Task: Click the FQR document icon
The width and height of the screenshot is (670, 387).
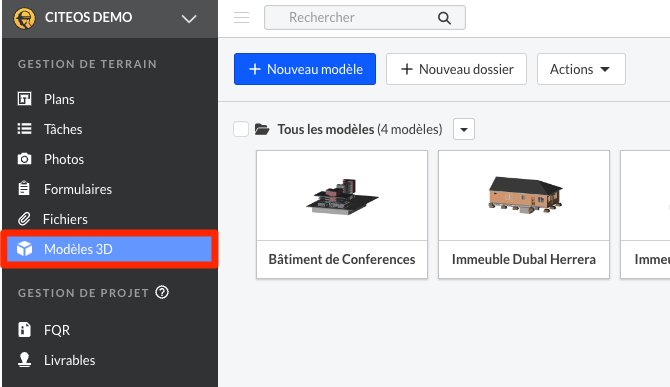Action: pos(24,330)
